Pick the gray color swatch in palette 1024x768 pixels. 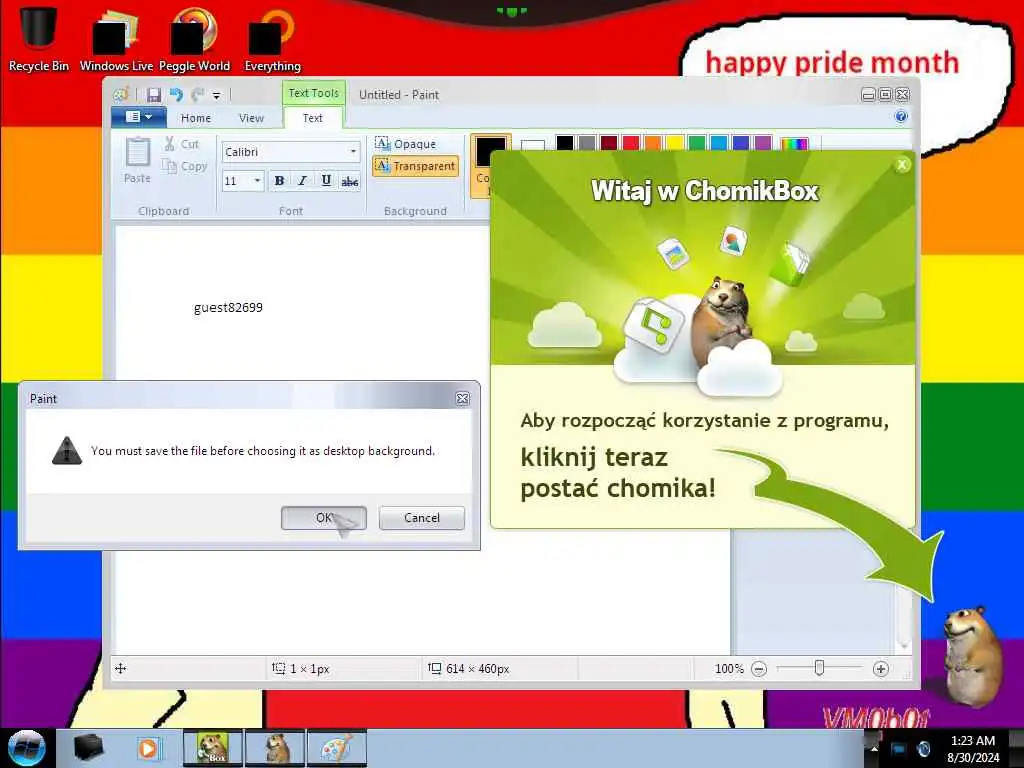587,142
